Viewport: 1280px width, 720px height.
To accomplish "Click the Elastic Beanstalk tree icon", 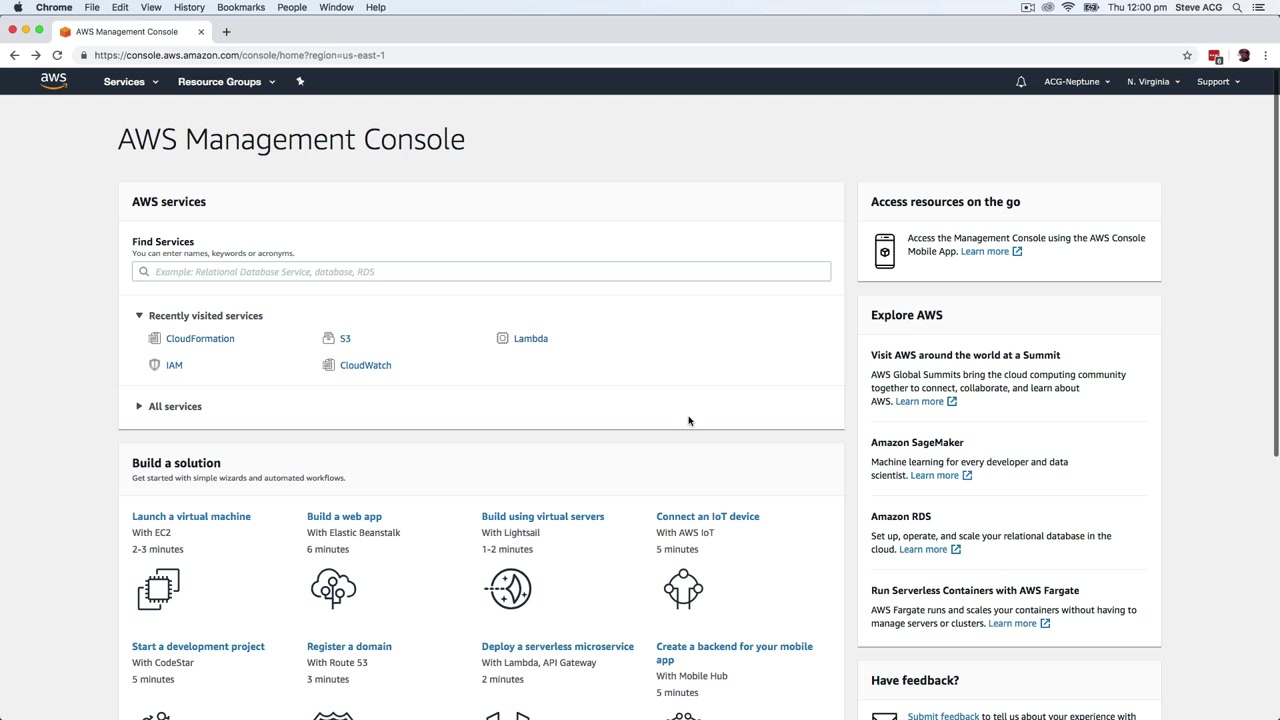I will (333, 589).
